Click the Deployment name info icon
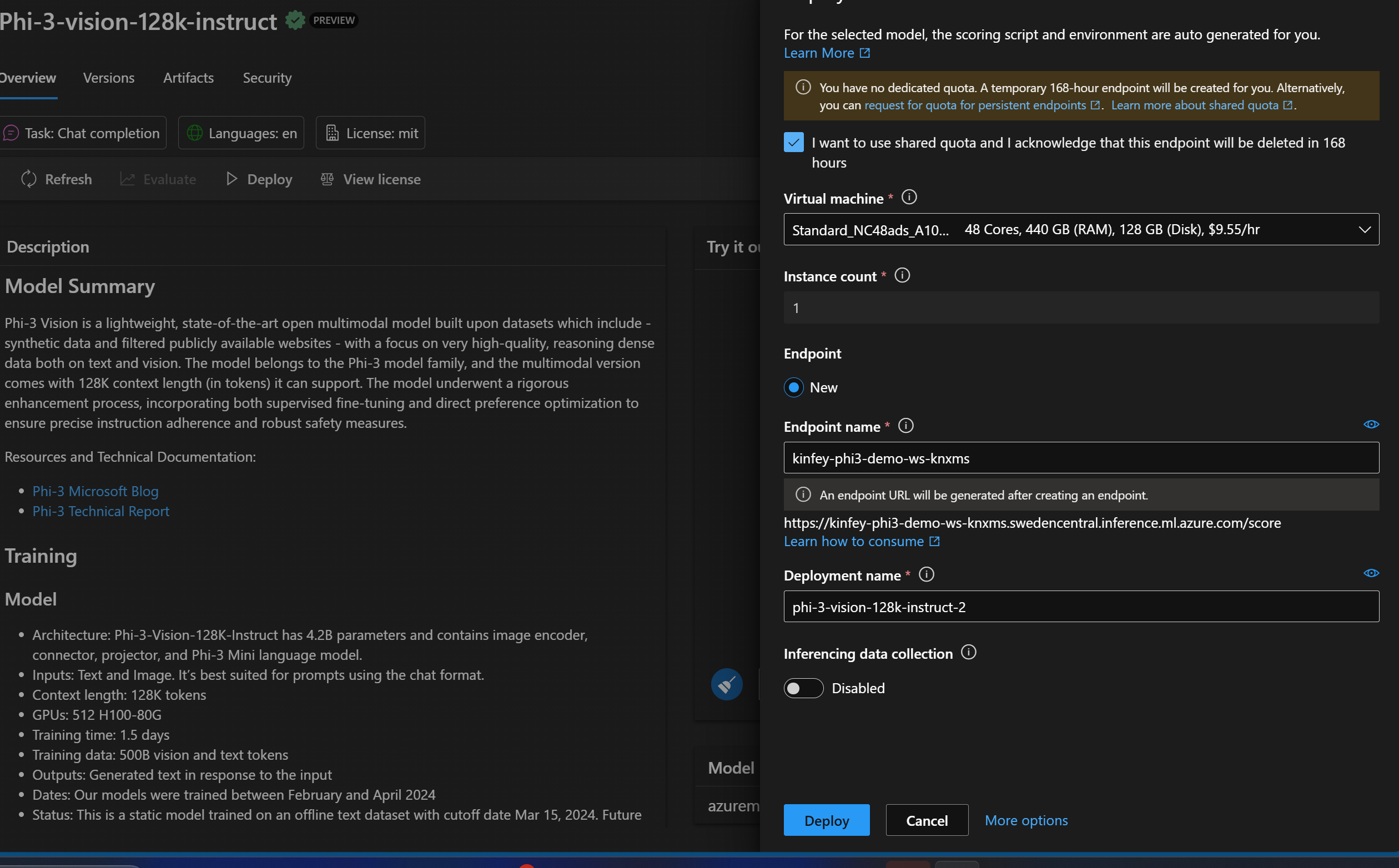 point(927,574)
